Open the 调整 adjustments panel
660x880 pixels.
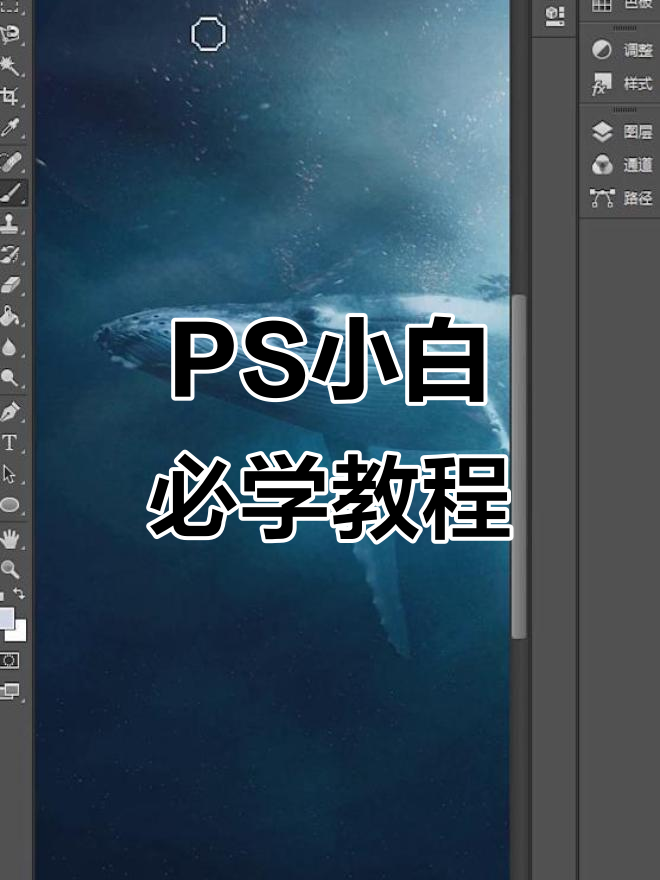pyautogui.click(x=622, y=50)
